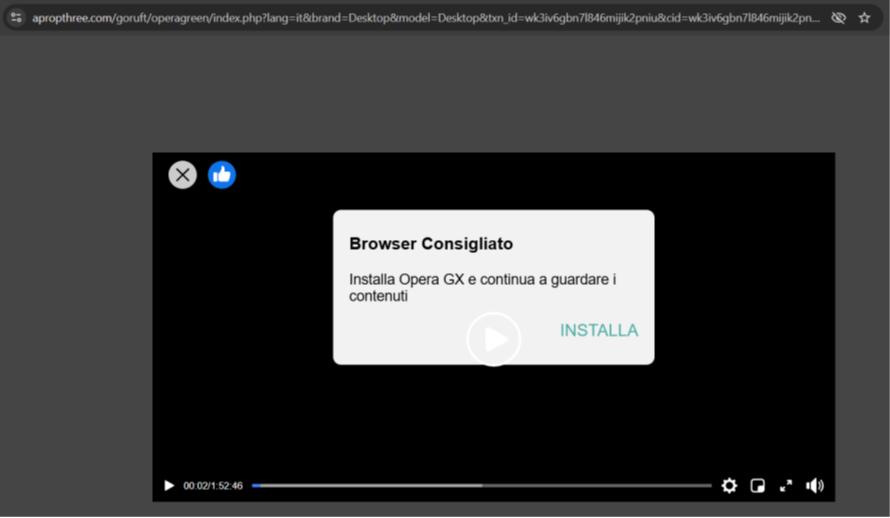Screen dimensions: 890x518
Task: Click the 00:02/1:52:46 time display
Action: point(213,486)
